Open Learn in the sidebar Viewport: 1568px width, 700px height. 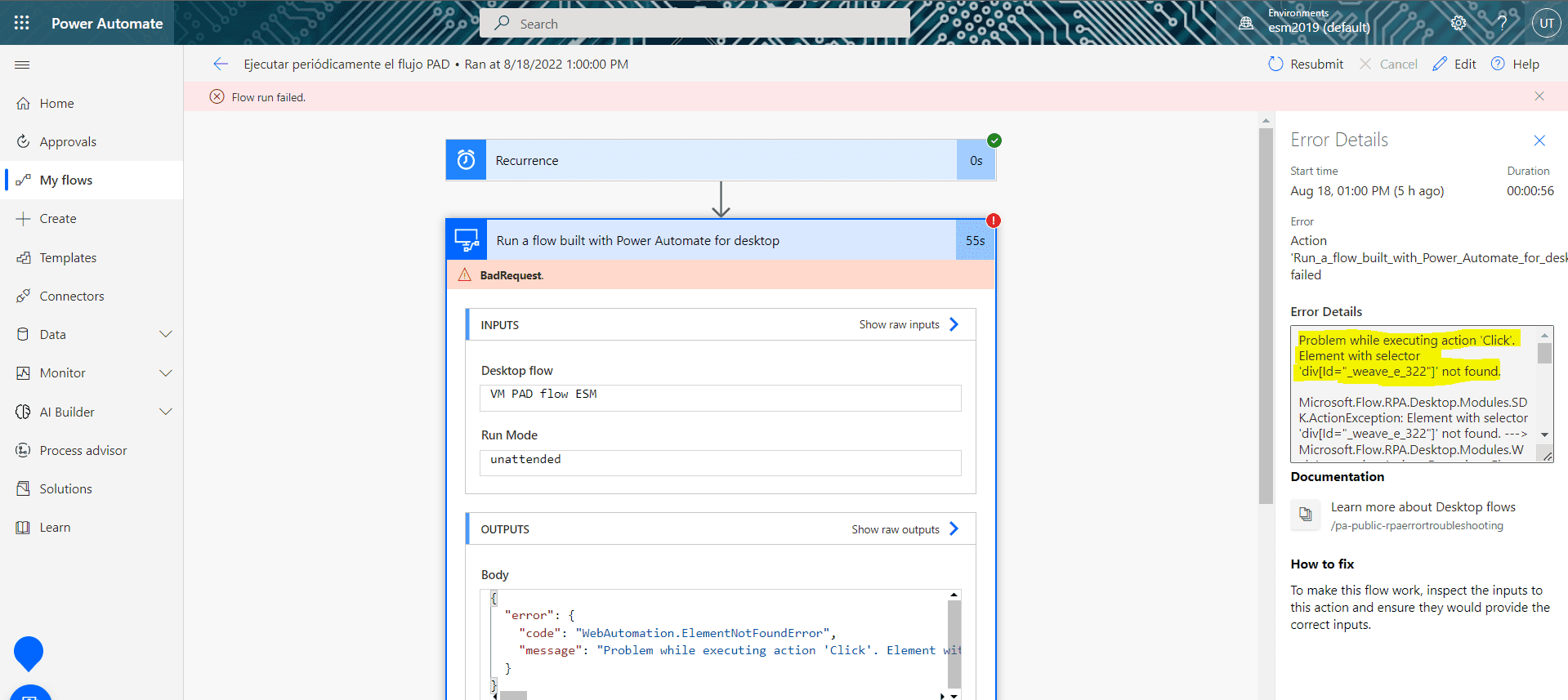click(92, 527)
